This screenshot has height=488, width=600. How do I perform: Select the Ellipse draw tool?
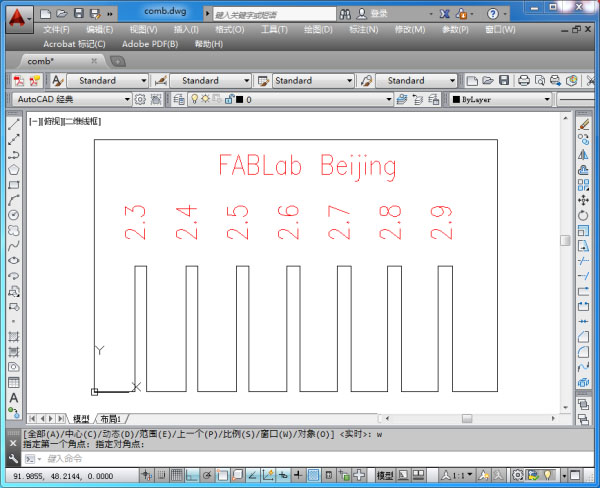click(x=14, y=261)
